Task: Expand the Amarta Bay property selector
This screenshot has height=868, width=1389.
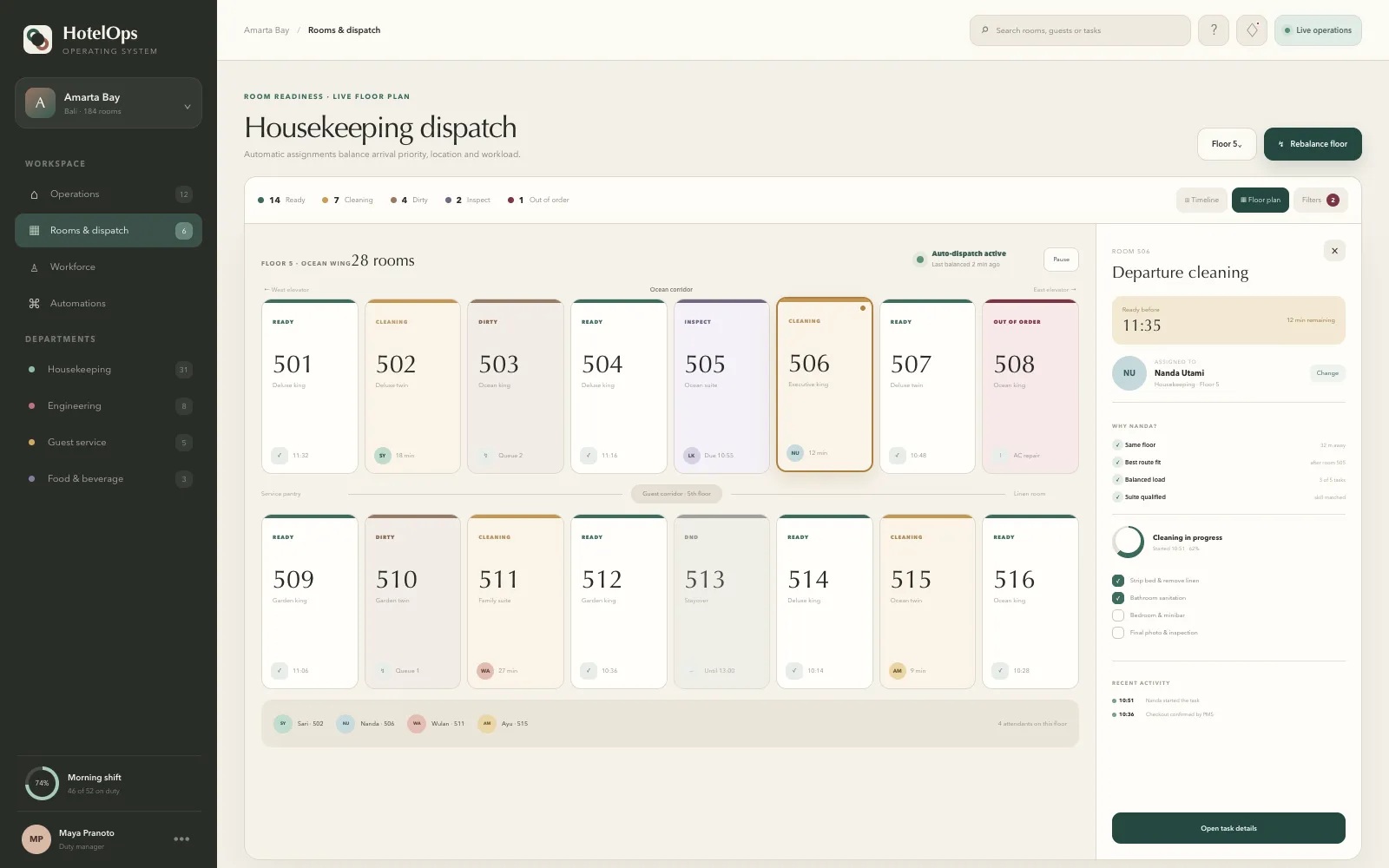Action: [x=109, y=103]
